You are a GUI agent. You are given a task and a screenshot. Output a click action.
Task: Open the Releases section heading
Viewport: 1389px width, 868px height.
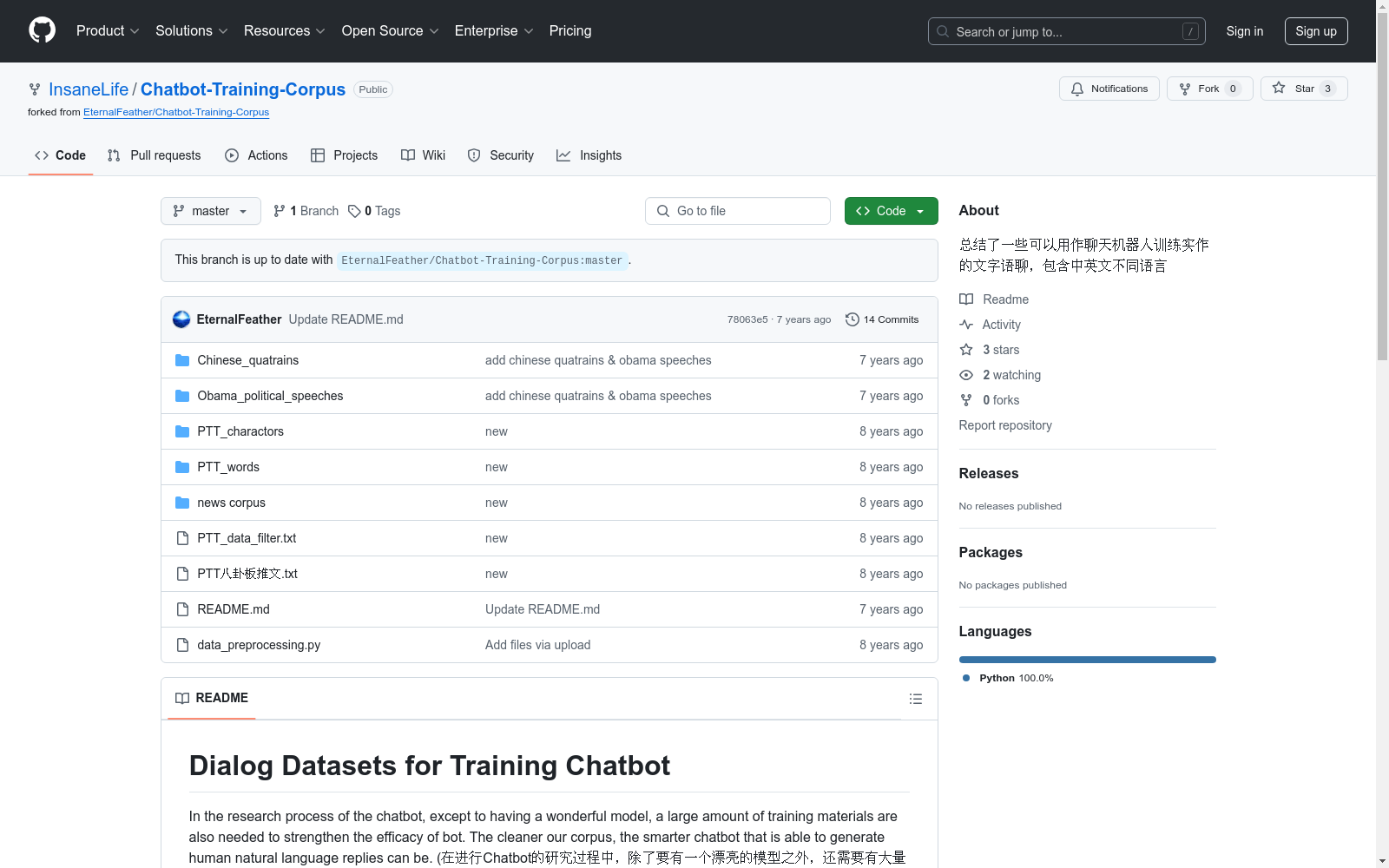pos(989,473)
